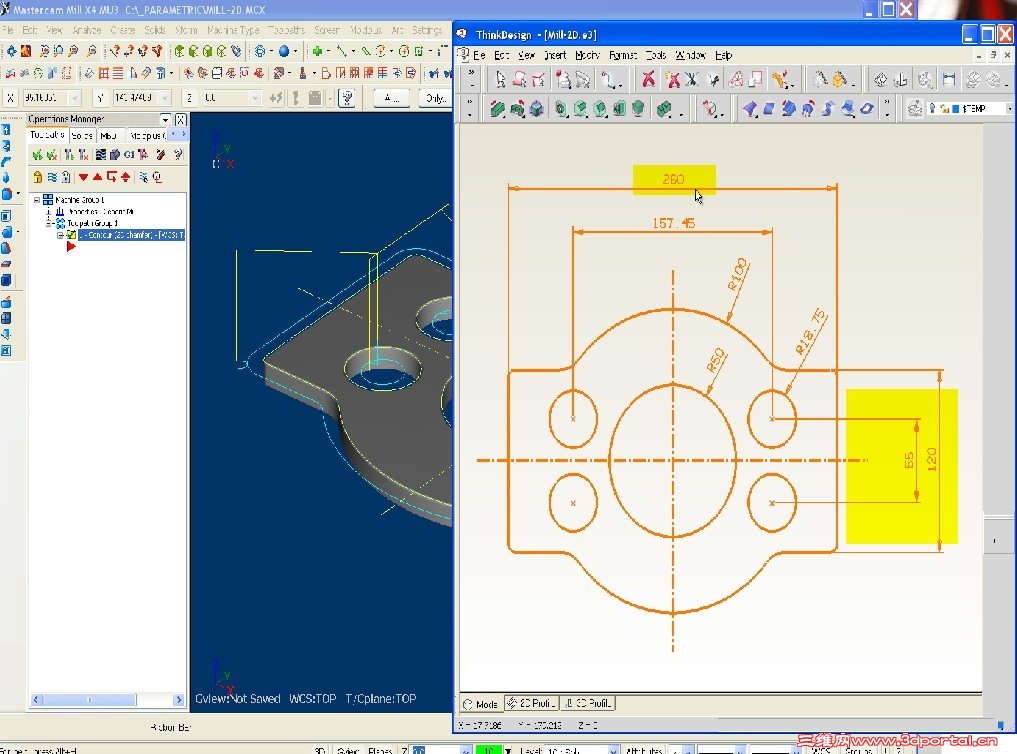Click the question mark help button beside the Z field
Screen dimensions: 1017x754
[x=348, y=98]
